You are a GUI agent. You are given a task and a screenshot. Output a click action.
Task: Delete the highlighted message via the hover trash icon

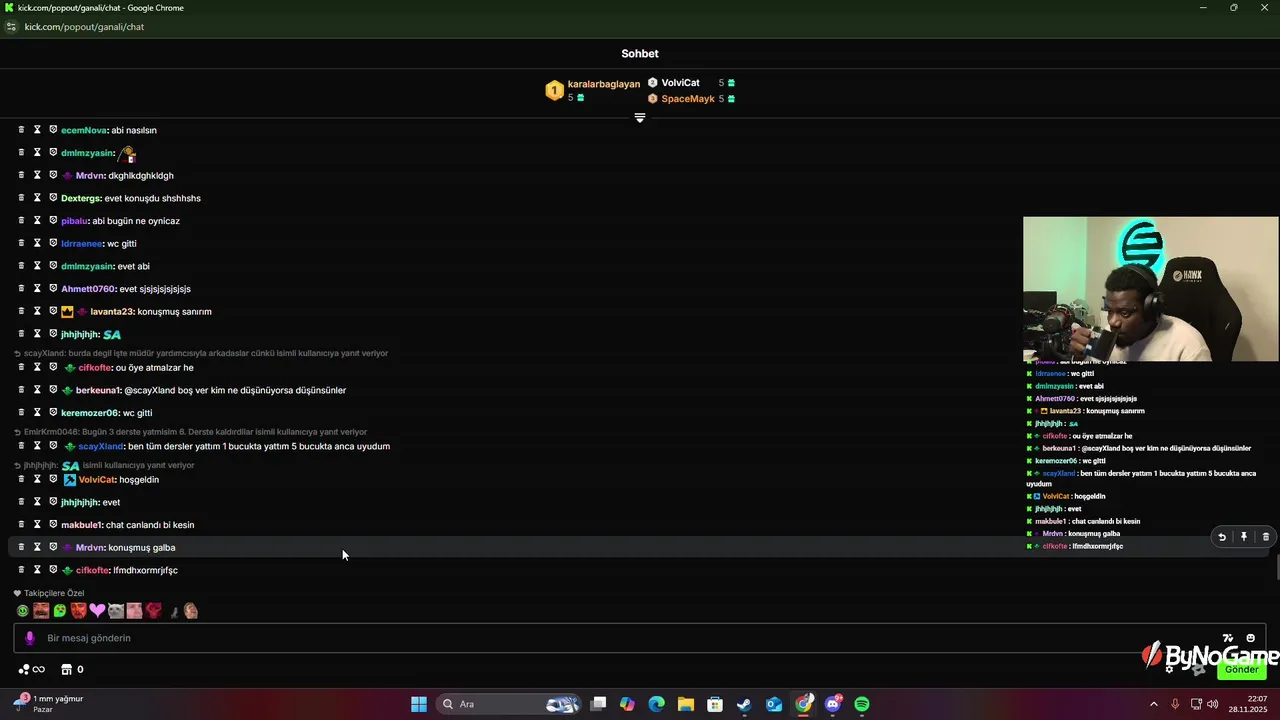coord(1265,537)
